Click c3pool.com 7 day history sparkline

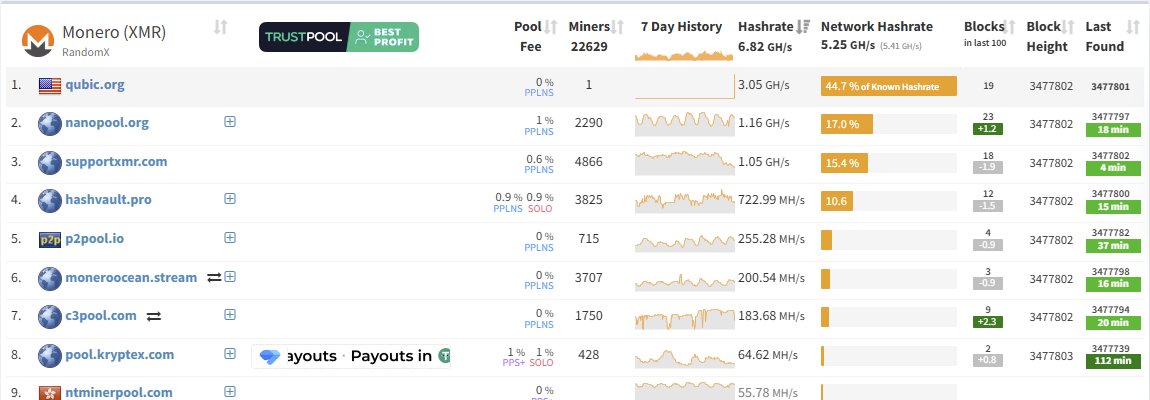click(x=684, y=317)
